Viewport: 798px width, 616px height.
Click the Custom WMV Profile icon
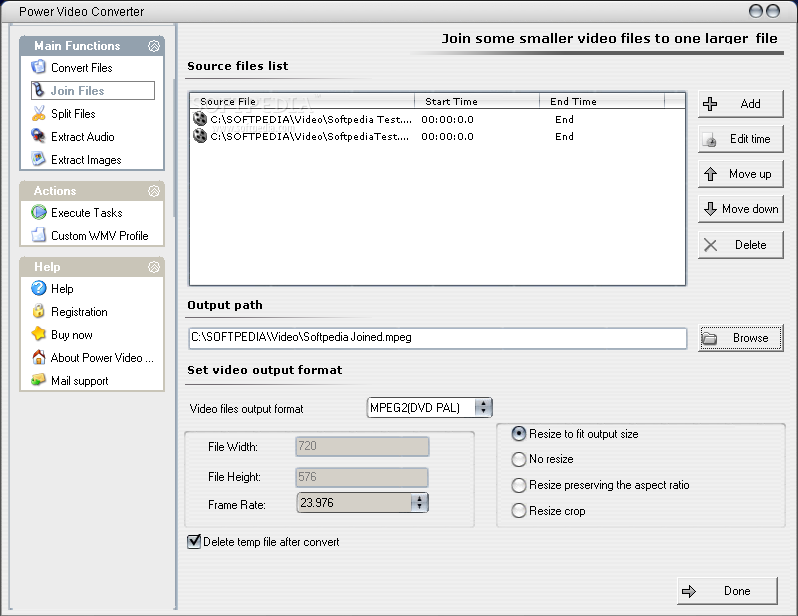(39, 235)
